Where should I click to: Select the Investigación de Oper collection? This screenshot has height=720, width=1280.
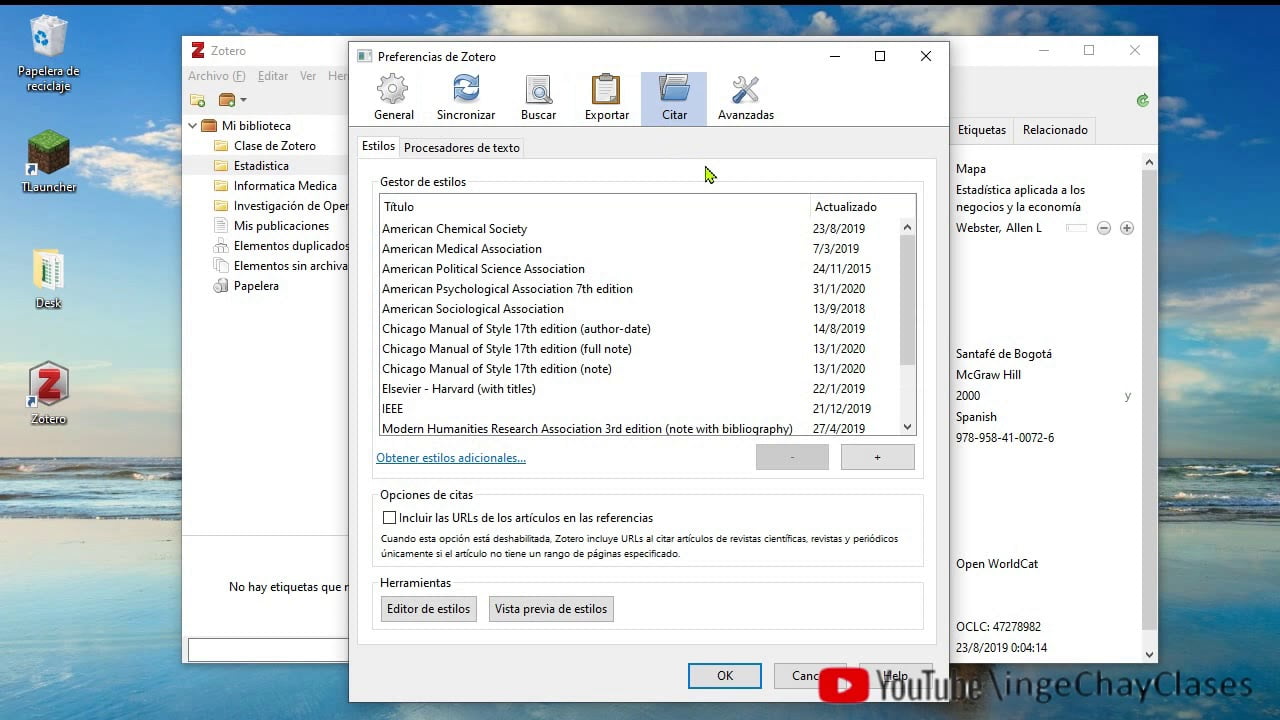tap(280, 206)
